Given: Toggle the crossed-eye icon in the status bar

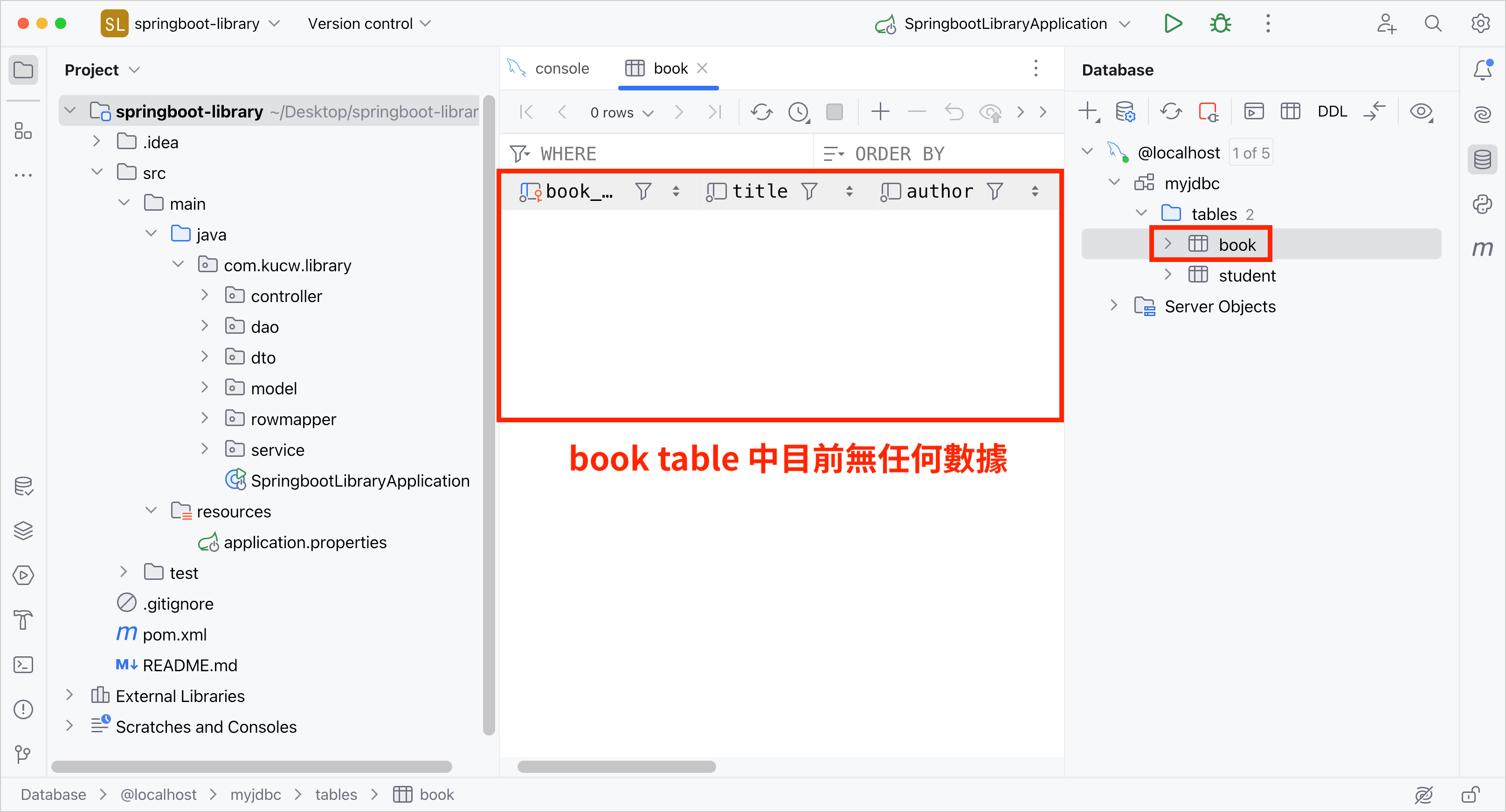Looking at the screenshot, I should 1423,794.
